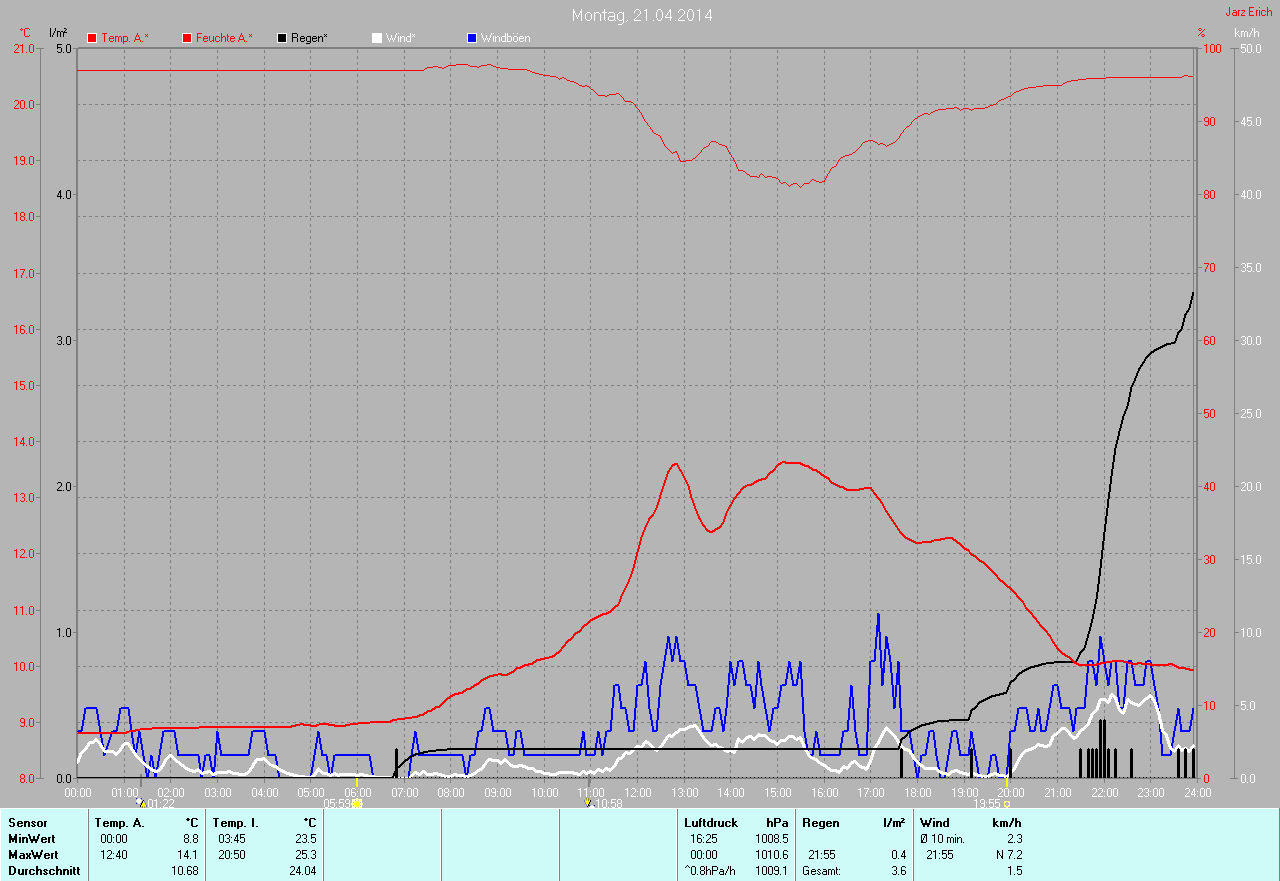Select the 'Feuchte A.*' legend label
The image size is (1280, 881).
point(224,38)
